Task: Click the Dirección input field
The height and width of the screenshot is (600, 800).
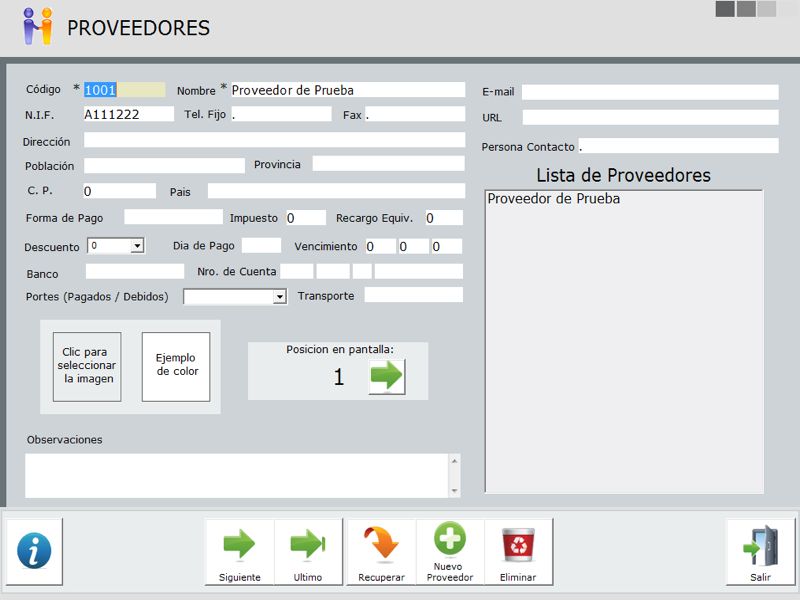Action: 274,140
